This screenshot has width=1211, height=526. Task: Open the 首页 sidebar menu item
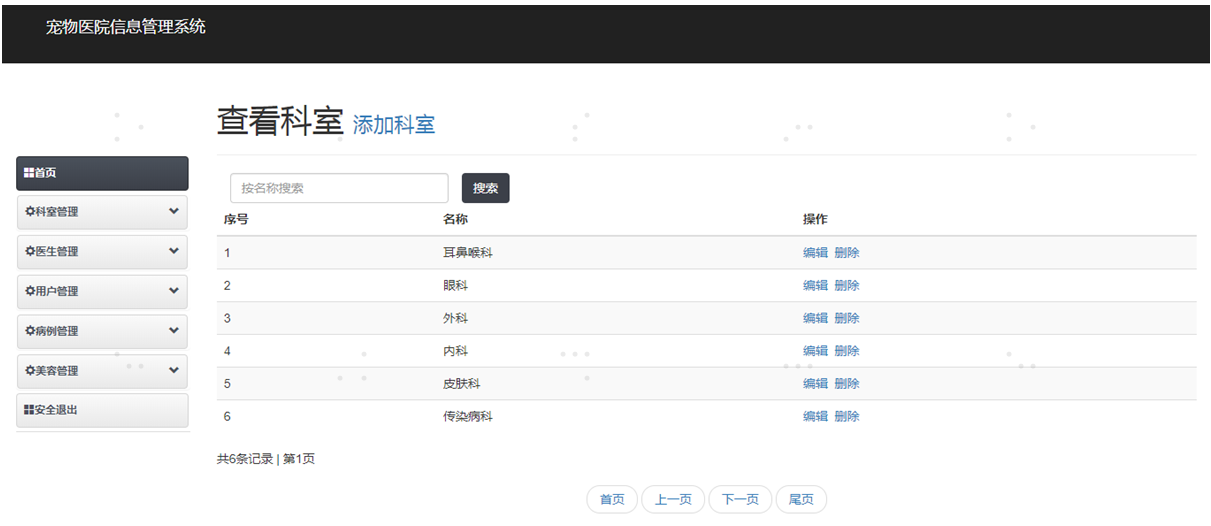tap(102, 173)
